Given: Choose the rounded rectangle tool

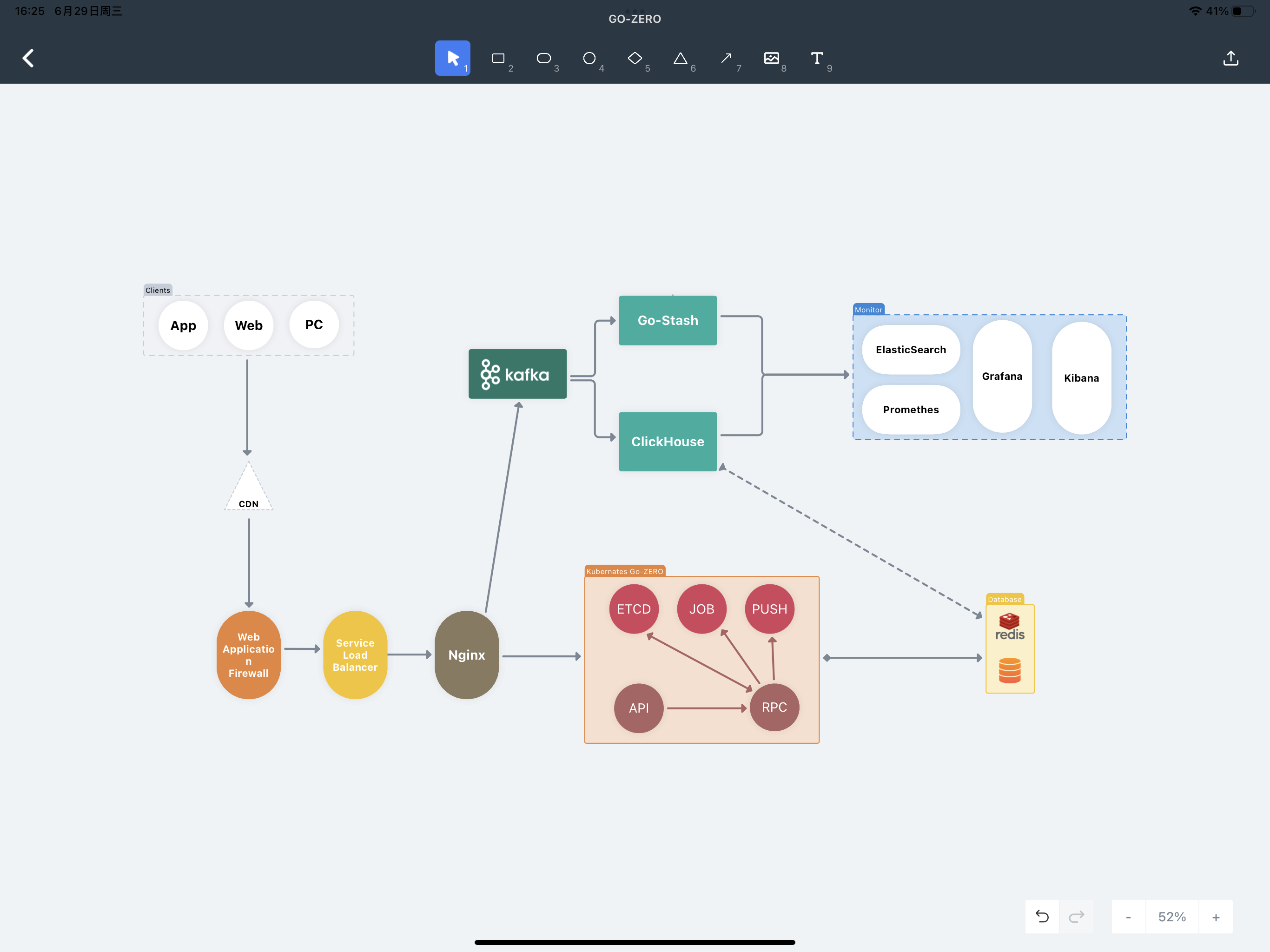Looking at the screenshot, I should [544, 58].
